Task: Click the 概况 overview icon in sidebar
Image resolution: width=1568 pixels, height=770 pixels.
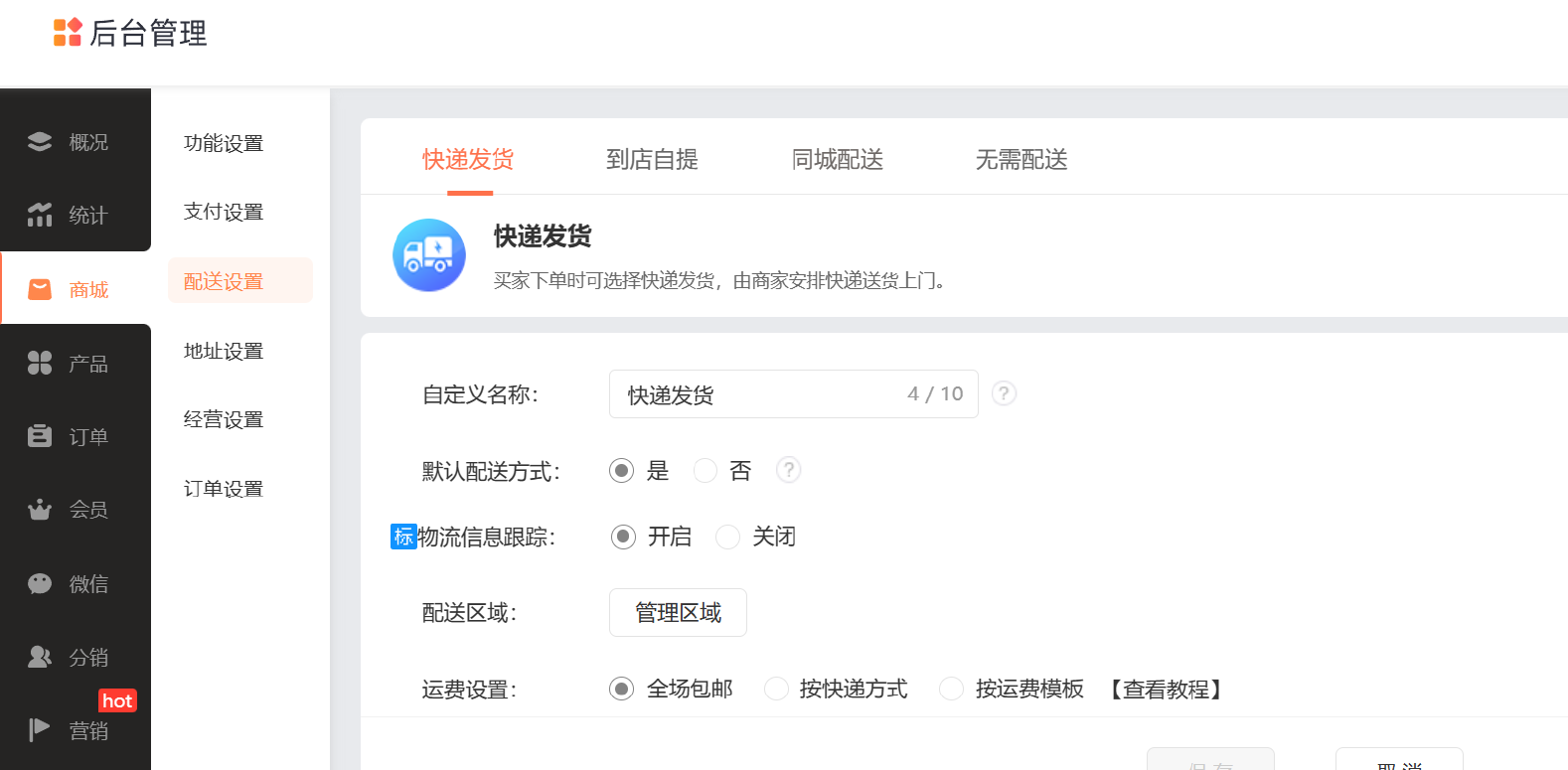Action: (40, 142)
